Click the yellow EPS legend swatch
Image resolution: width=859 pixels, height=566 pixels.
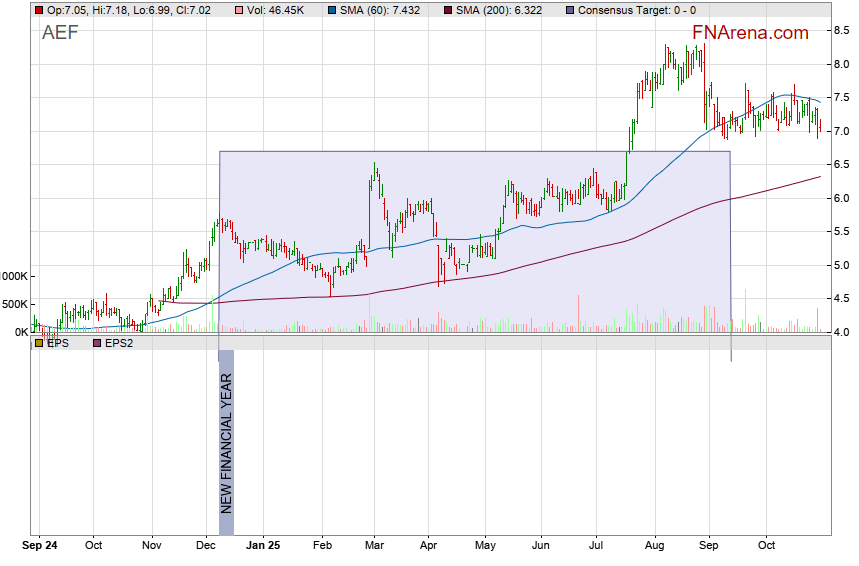(39, 343)
